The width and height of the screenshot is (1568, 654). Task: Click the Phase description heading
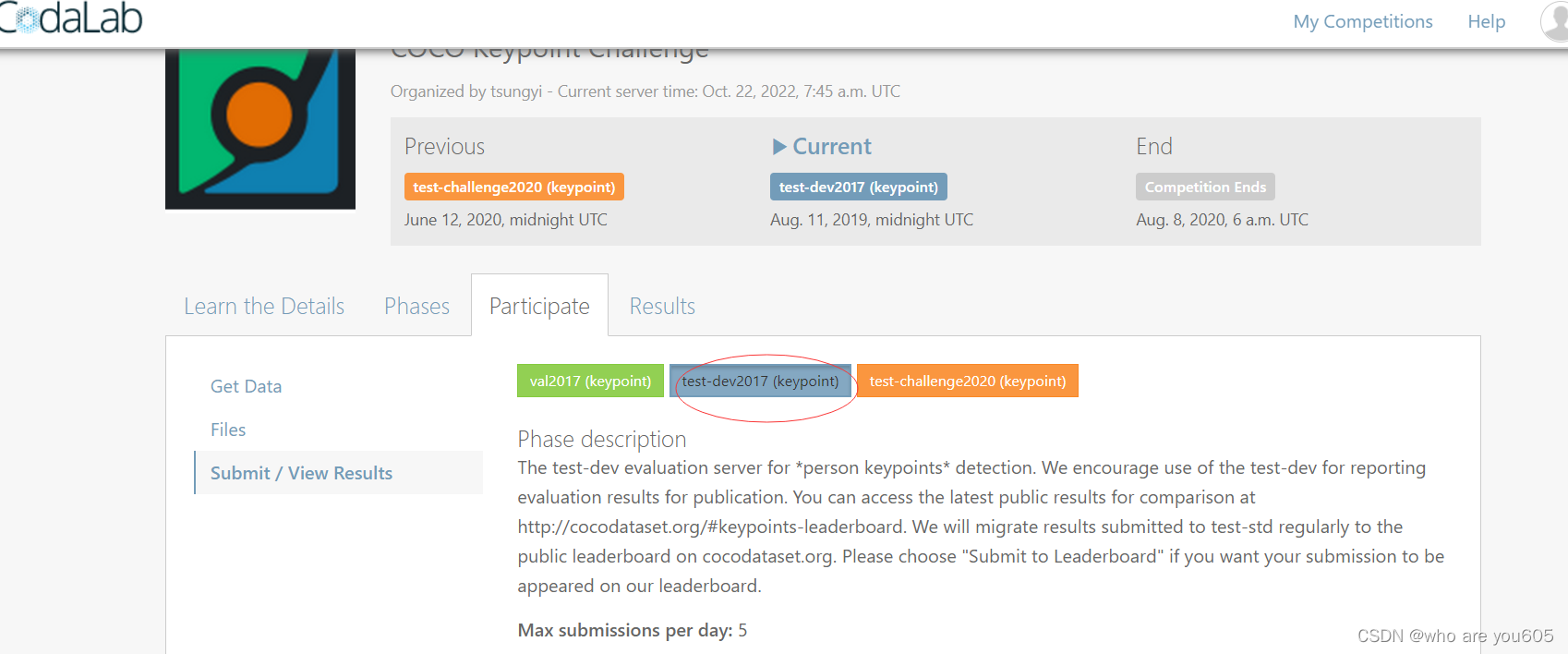pos(602,439)
